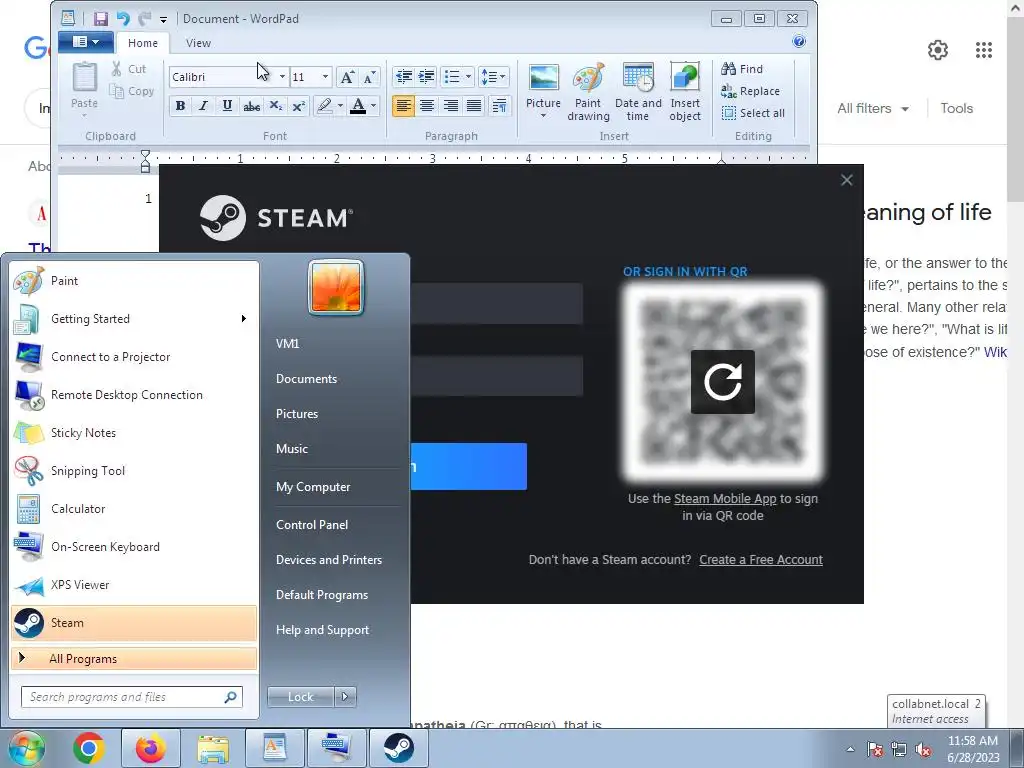
Task: Click Steam taskbar icon
Action: [399, 748]
